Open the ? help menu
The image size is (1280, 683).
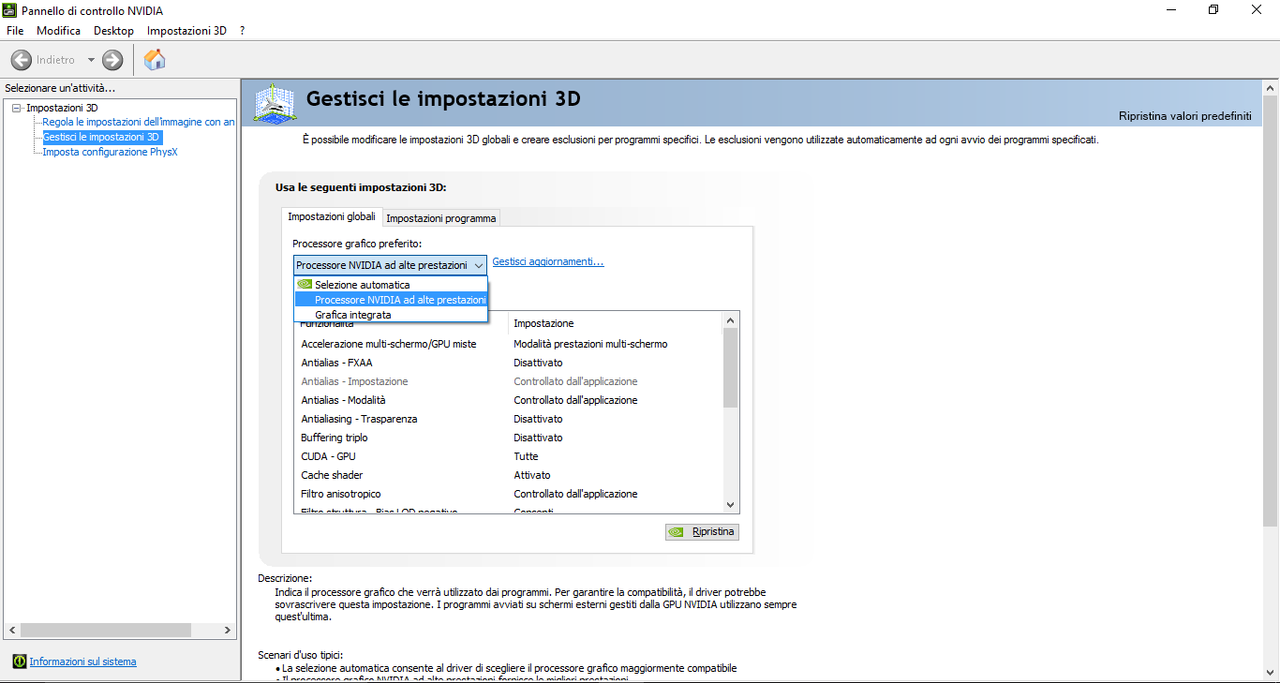pos(242,31)
